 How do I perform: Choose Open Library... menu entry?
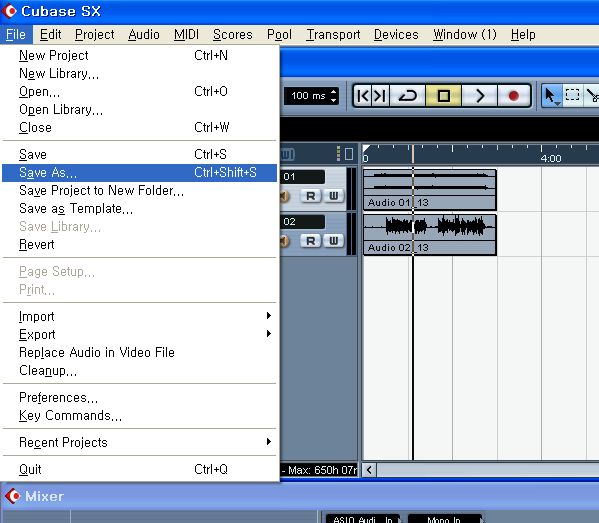[139, 110]
